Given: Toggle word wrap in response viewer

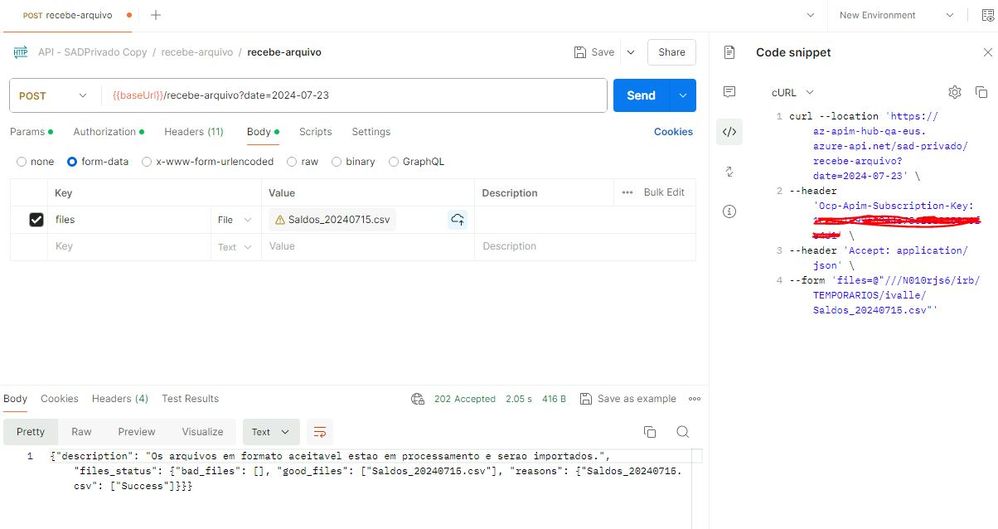Looking at the screenshot, I should coord(319,432).
